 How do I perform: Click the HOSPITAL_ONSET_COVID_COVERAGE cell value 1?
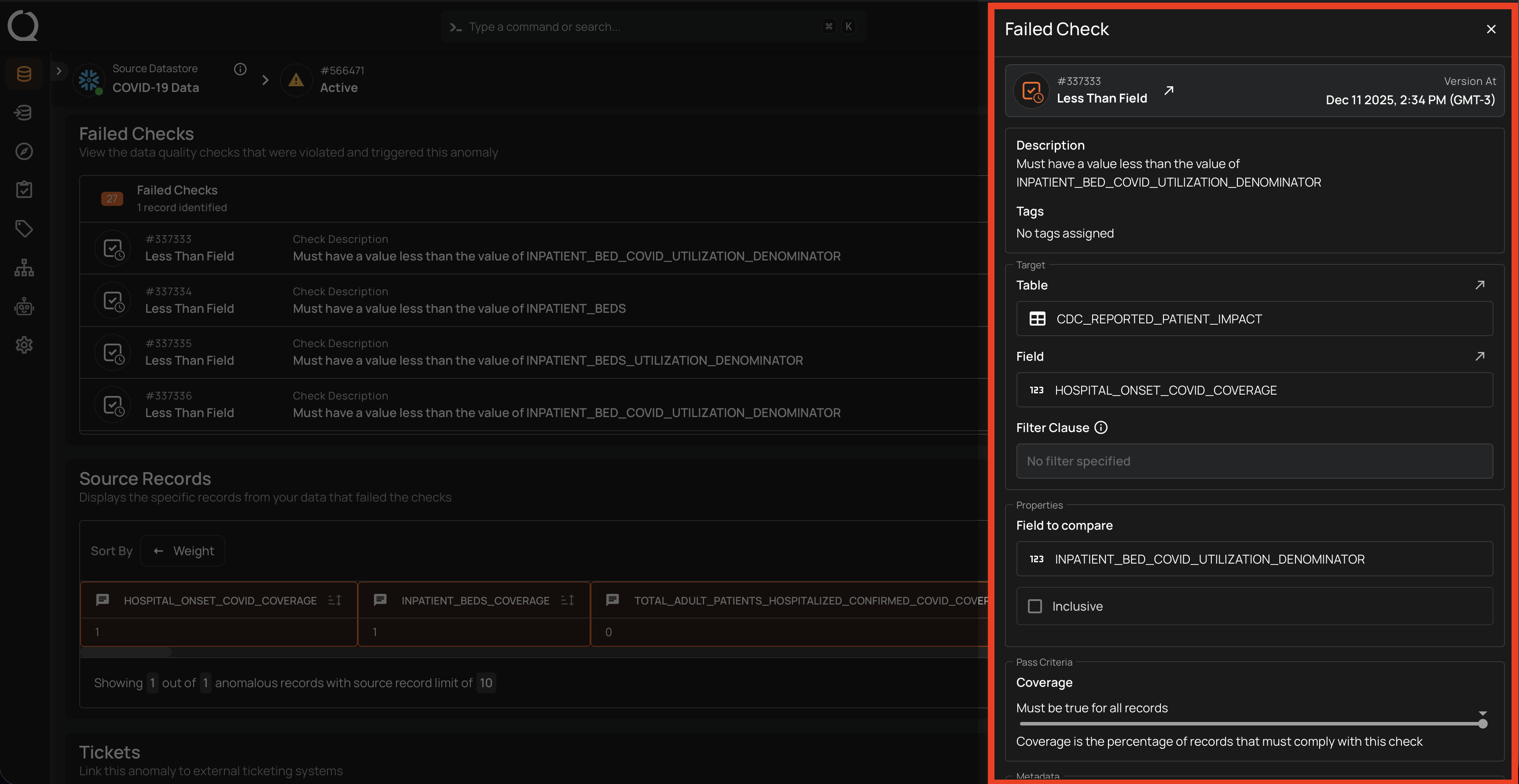tap(97, 632)
